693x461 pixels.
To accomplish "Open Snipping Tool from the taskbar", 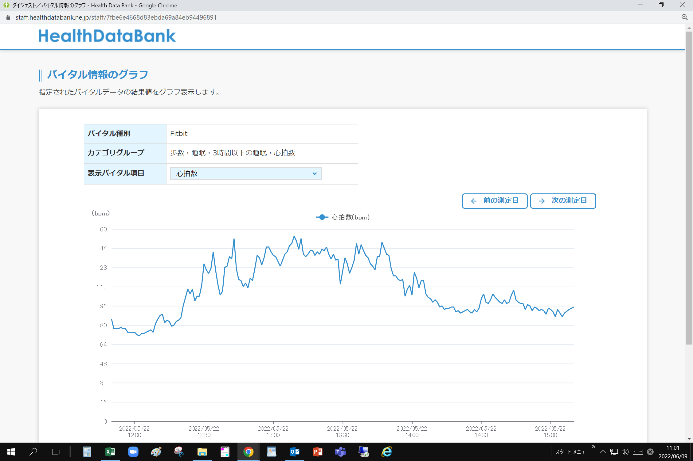I will 179,452.
